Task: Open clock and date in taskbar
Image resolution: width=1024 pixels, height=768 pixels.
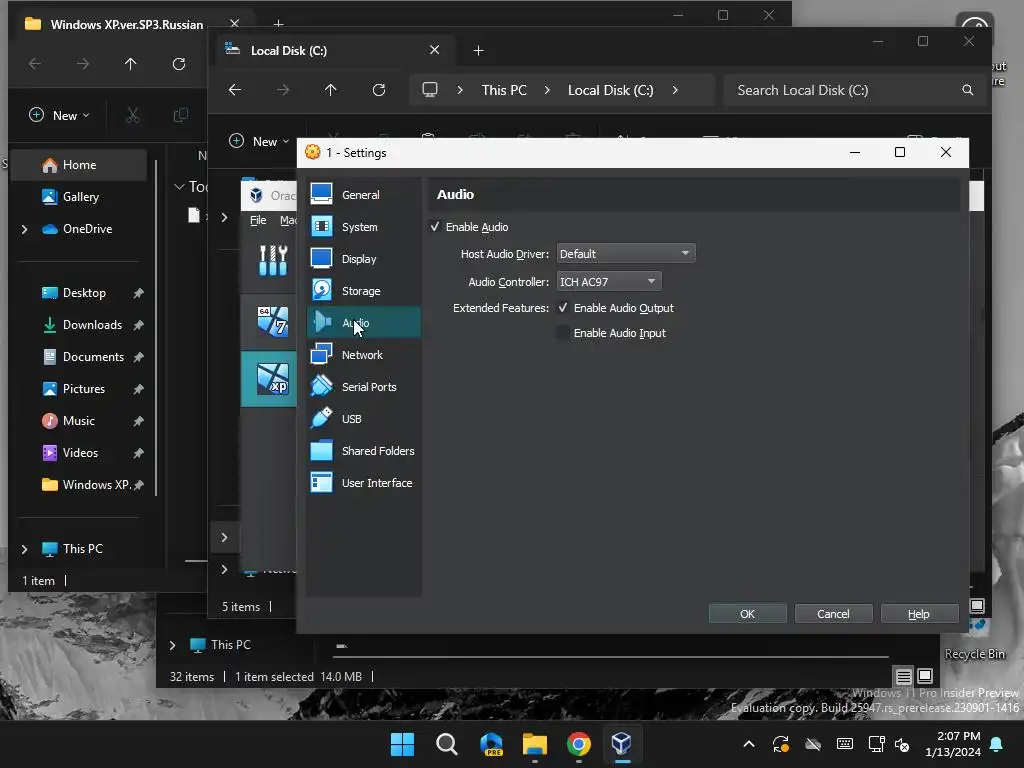Action: pos(953,744)
